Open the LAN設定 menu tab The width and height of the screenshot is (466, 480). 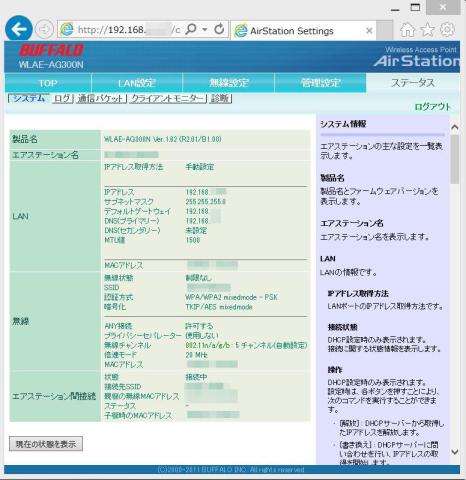click(x=137, y=83)
